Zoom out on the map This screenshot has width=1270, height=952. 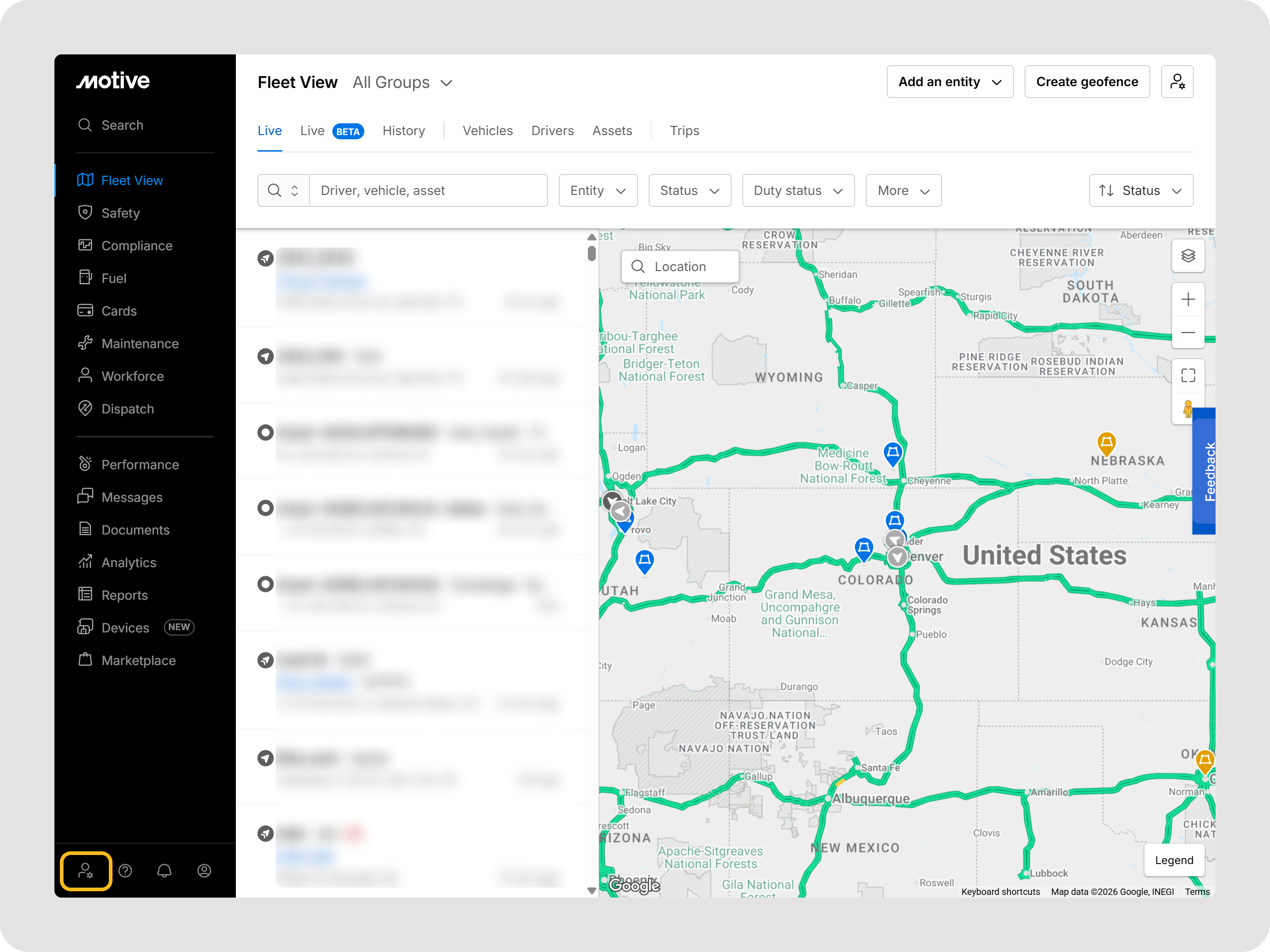click(1187, 332)
